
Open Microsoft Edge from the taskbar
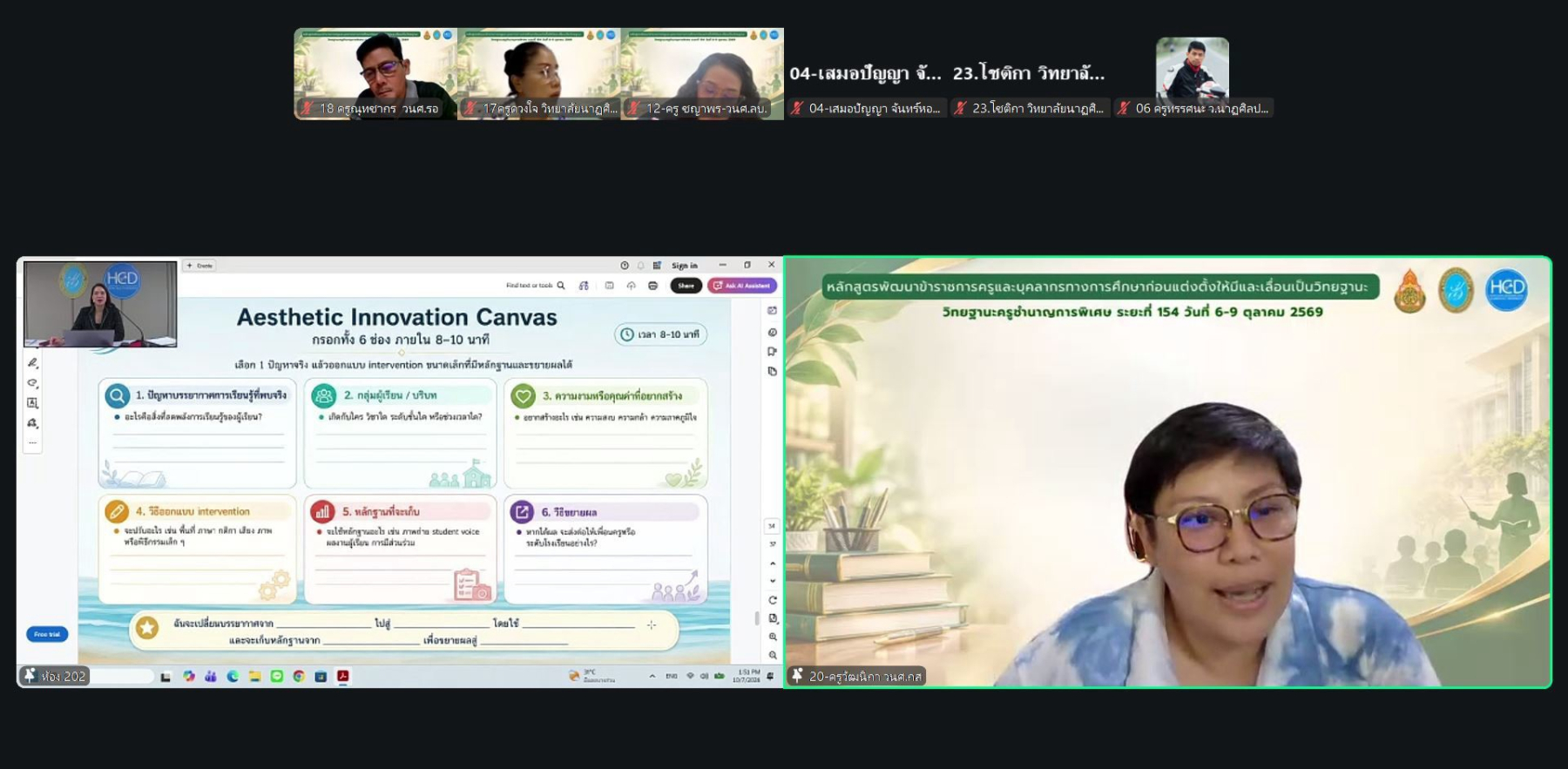(233, 676)
